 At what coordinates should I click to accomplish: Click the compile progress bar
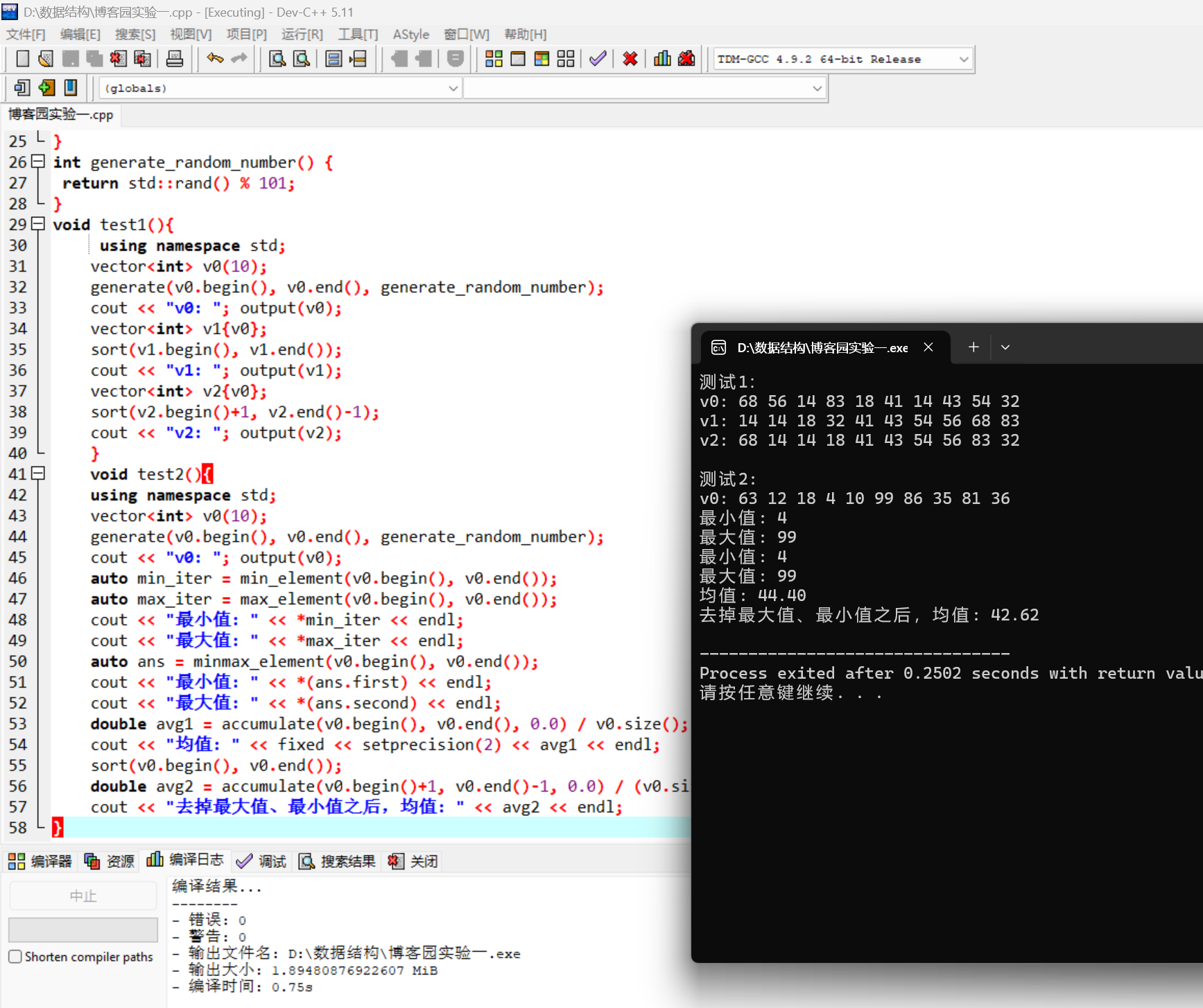pos(83,929)
